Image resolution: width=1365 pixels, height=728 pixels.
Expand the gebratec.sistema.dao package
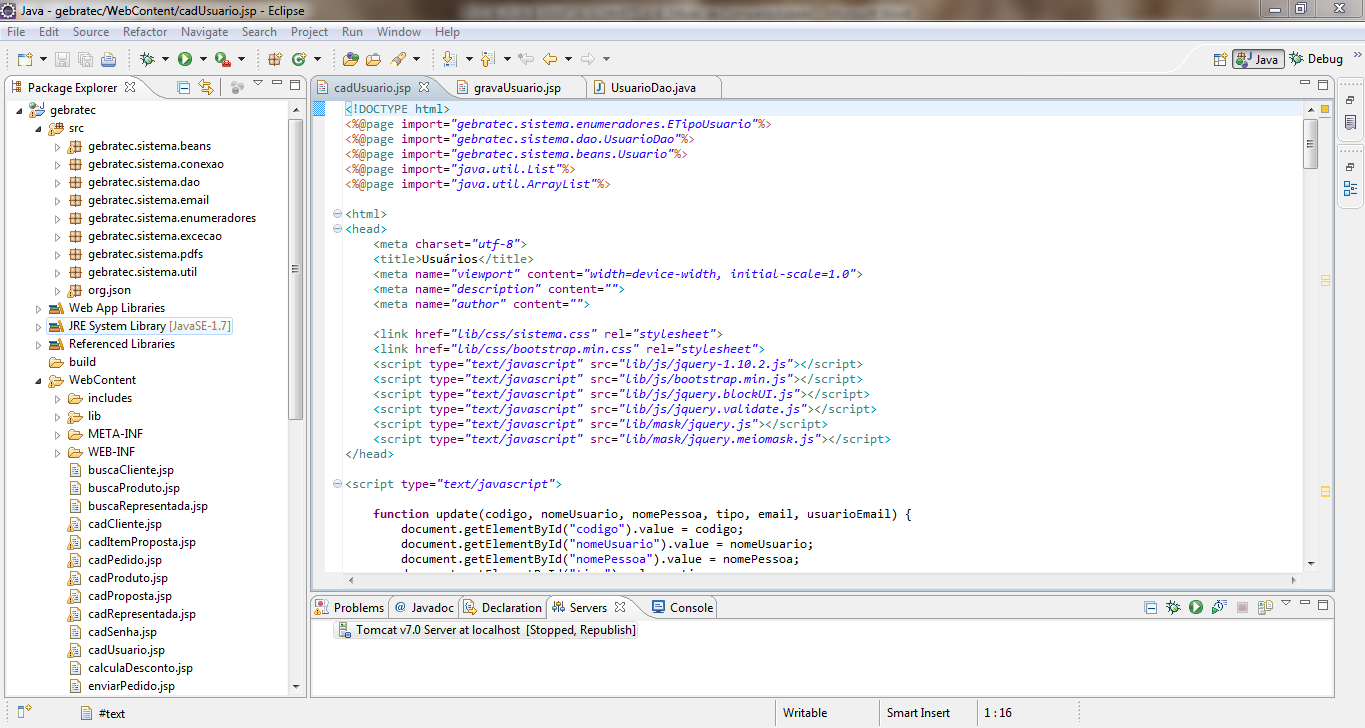(x=58, y=182)
